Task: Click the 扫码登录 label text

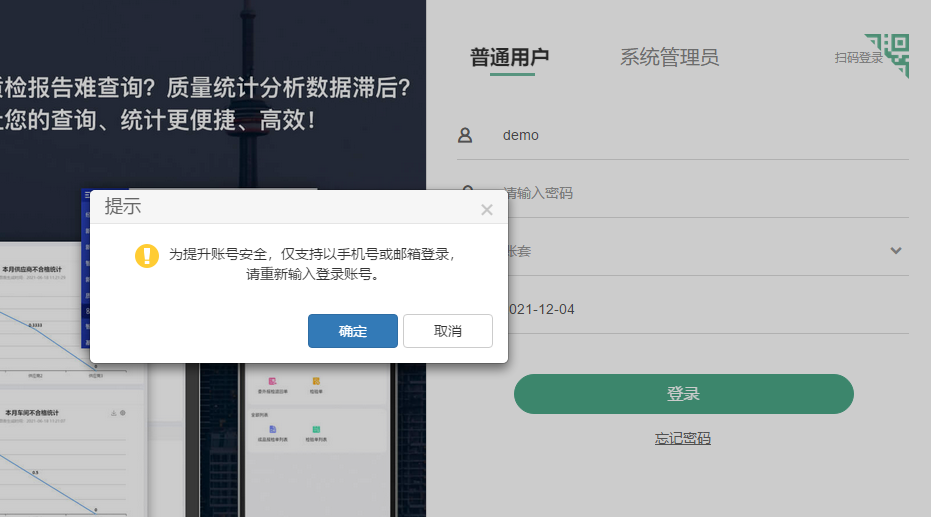Action: pyautogui.click(x=859, y=58)
